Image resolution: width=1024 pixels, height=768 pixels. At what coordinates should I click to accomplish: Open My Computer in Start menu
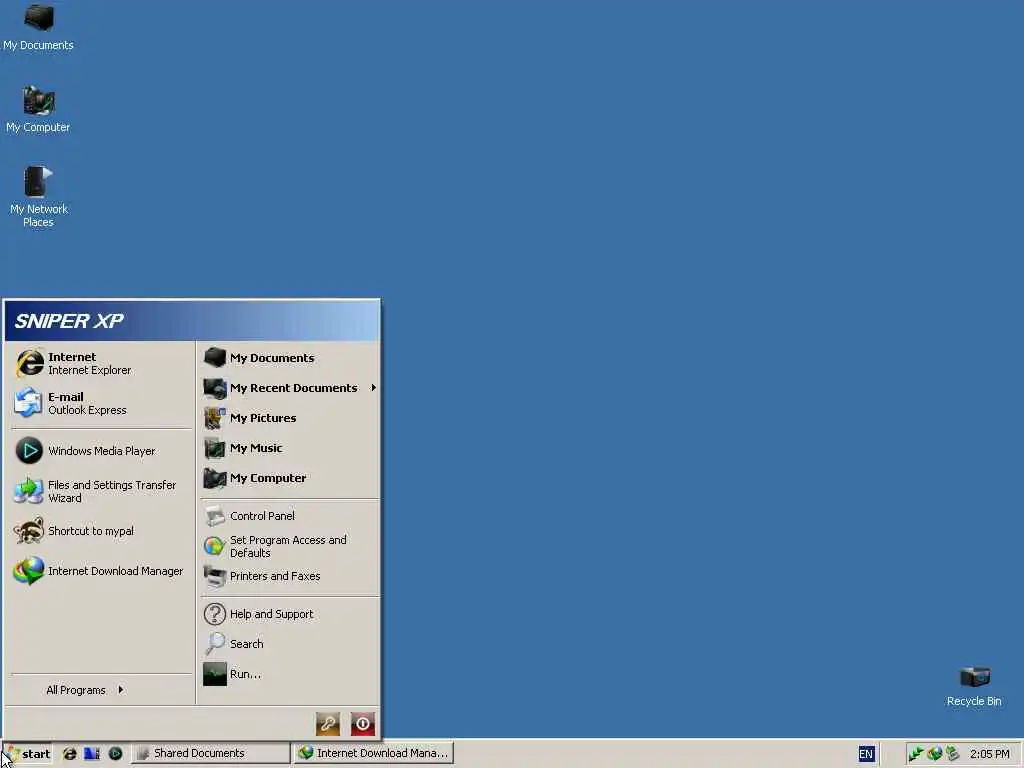(x=290, y=478)
